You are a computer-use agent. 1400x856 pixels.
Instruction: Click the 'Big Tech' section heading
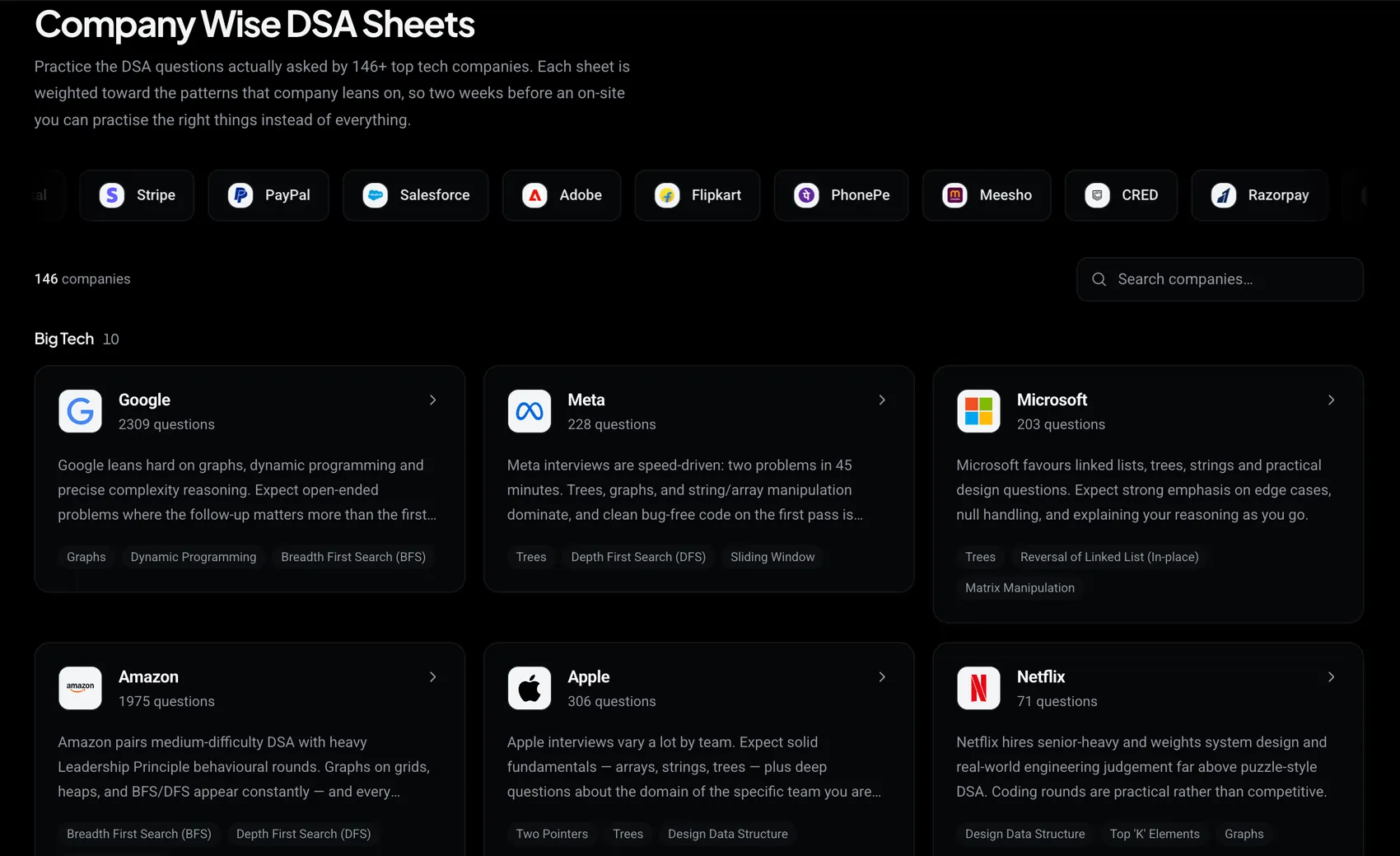(64, 339)
